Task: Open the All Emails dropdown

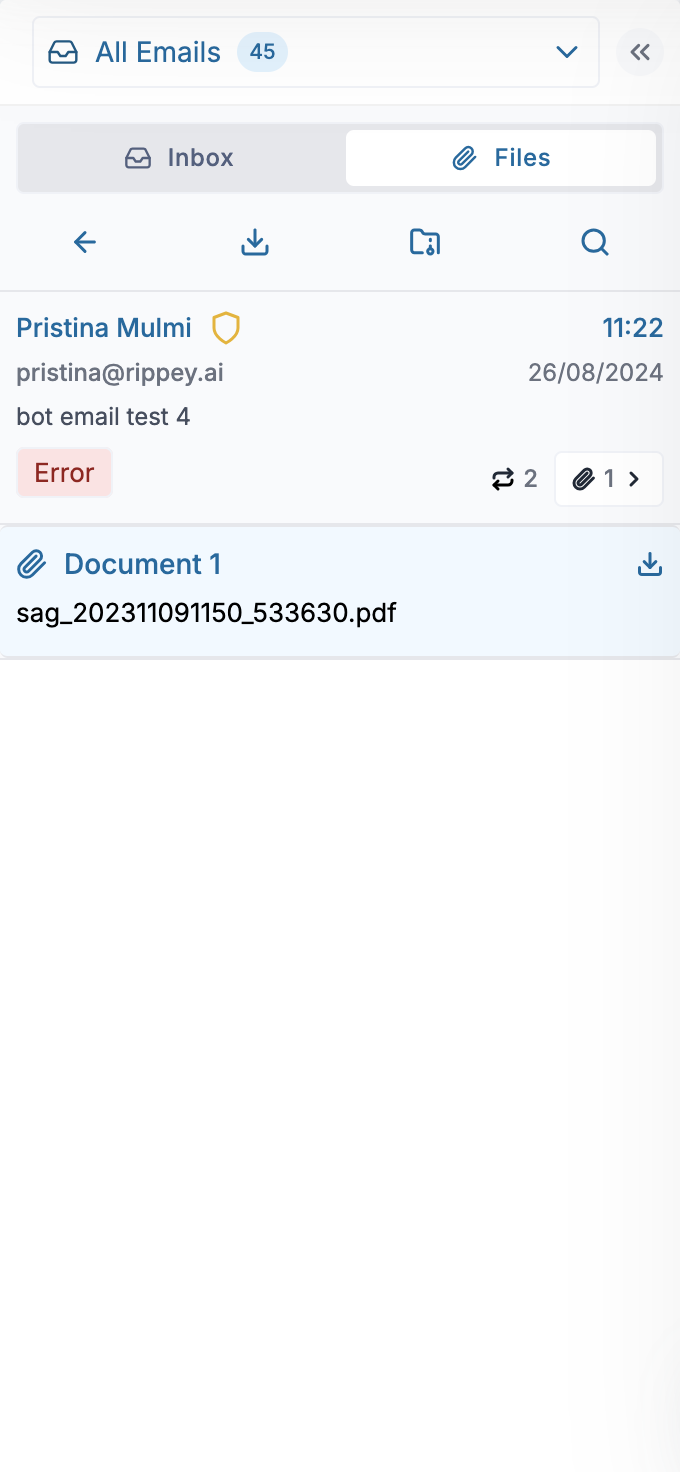Action: pyautogui.click(x=566, y=52)
